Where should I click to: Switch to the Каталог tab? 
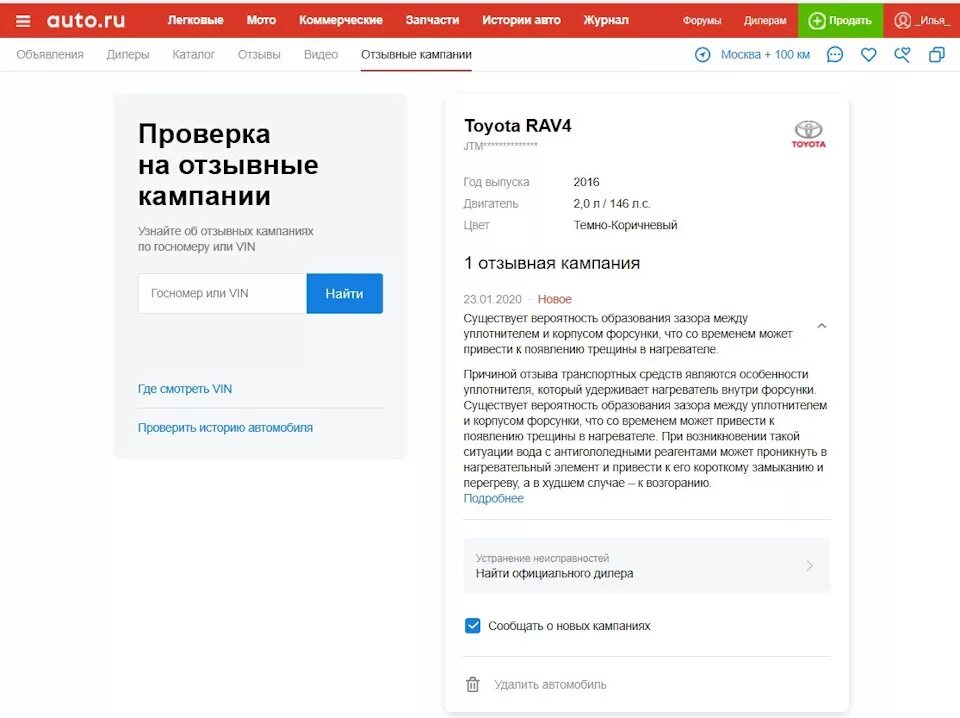[x=193, y=54]
